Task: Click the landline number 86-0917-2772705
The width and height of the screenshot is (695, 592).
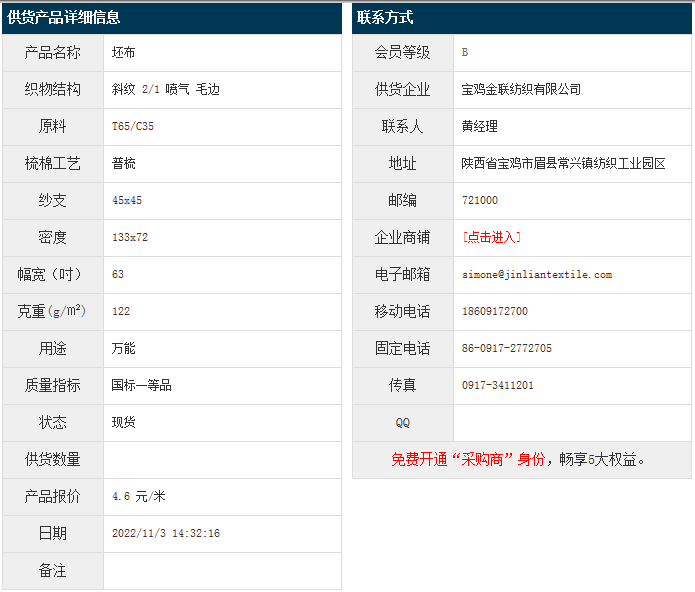Action: (506, 348)
